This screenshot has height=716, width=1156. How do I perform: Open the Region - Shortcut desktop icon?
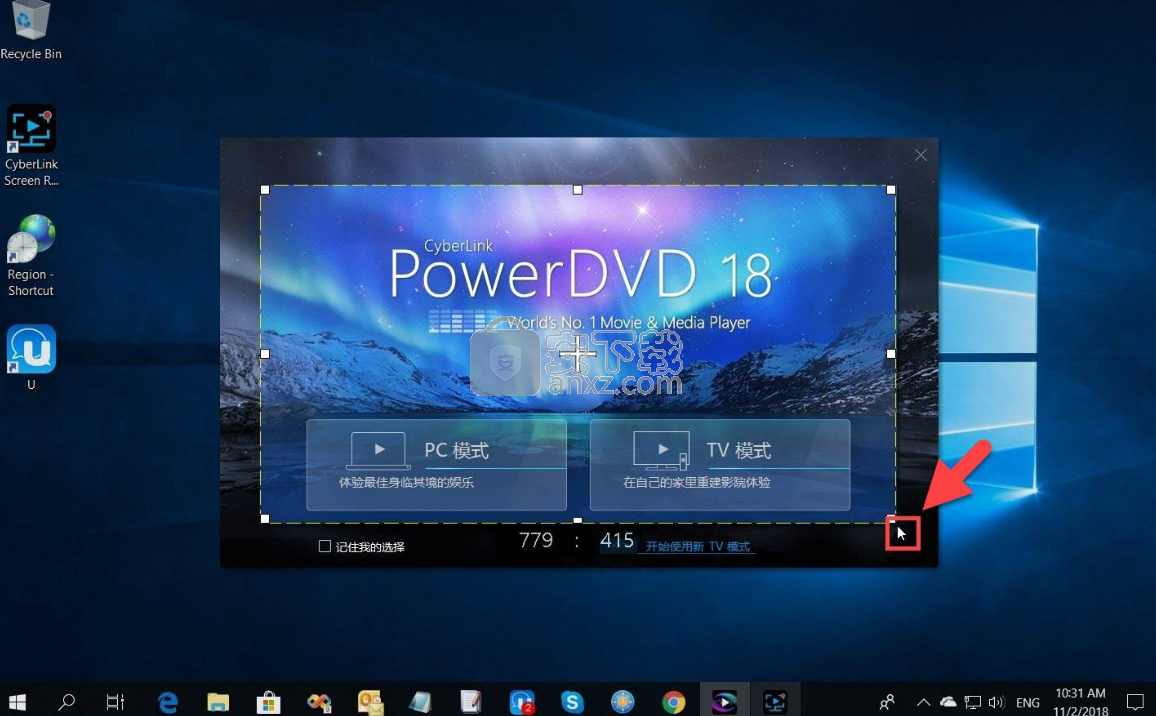pyautogui.click(x=31, y=256)
